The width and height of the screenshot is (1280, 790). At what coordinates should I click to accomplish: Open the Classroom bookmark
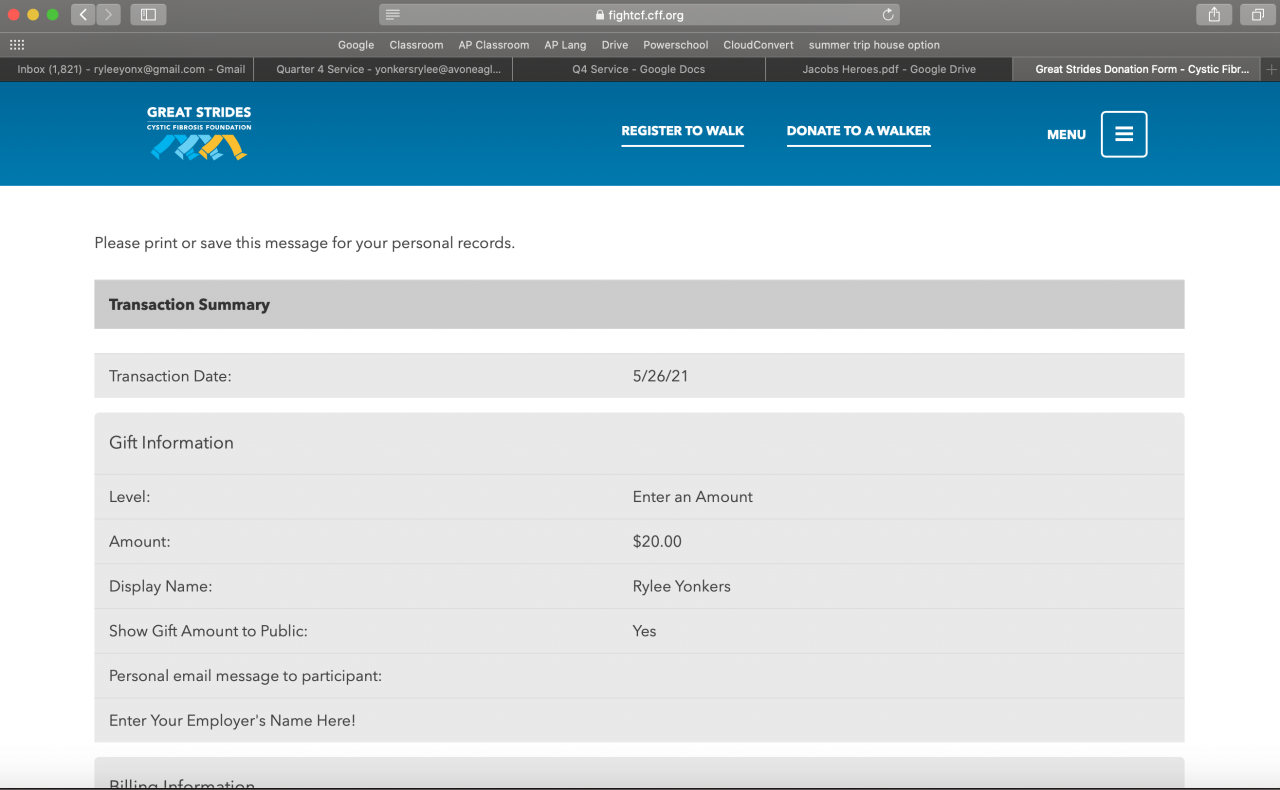[x=416, y=45]
